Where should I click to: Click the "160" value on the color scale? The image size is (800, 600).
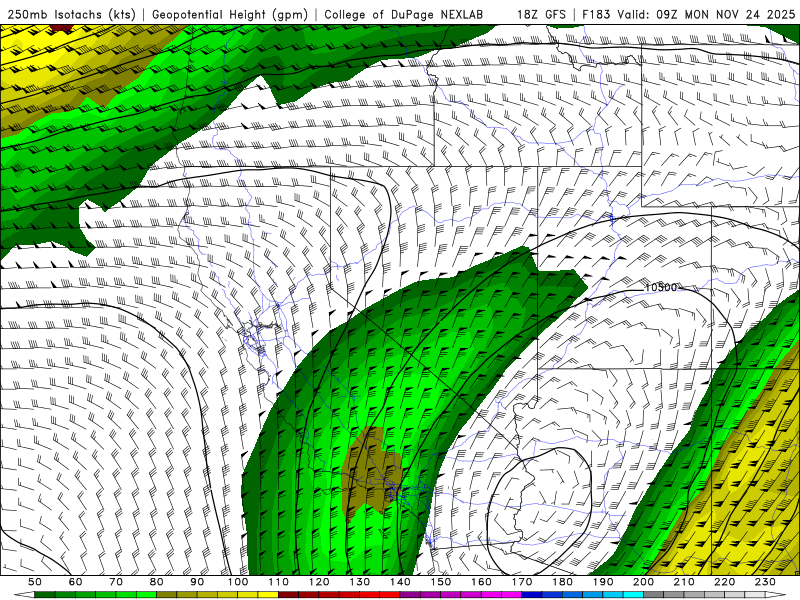click(x=481, y=582)
